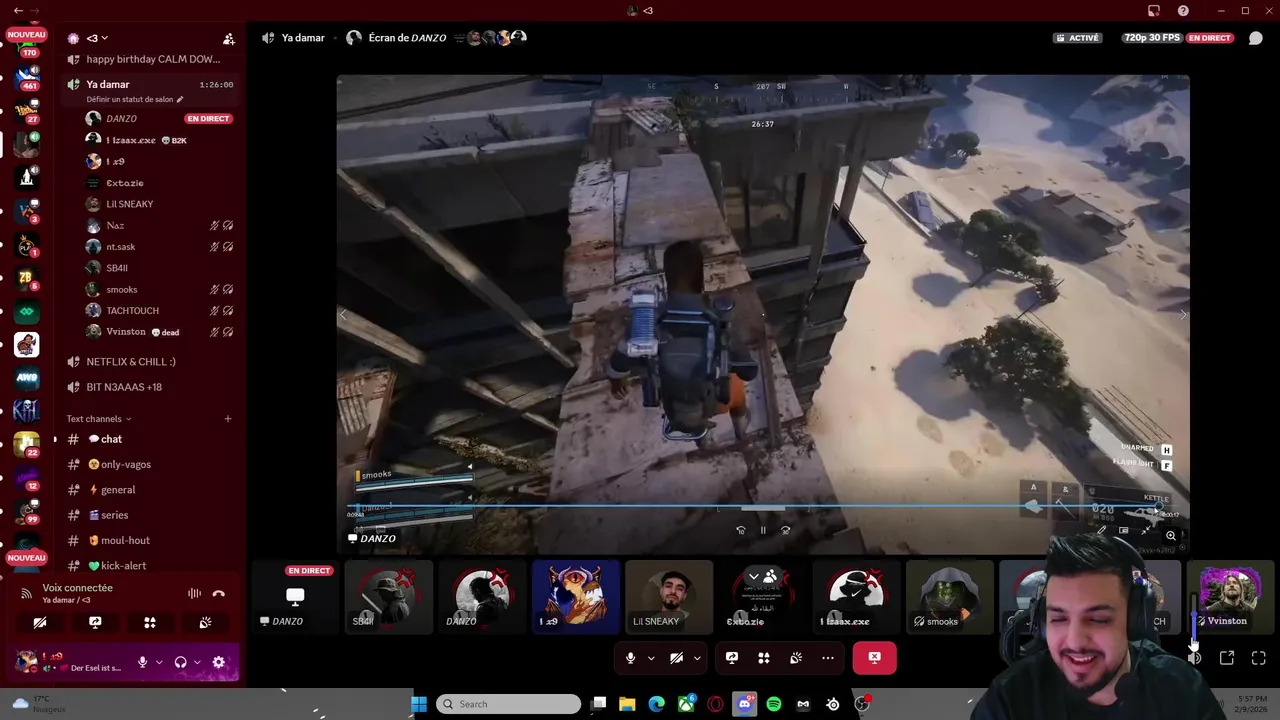
Task: Open Windows Start menu
Action: tap(419, 704)
